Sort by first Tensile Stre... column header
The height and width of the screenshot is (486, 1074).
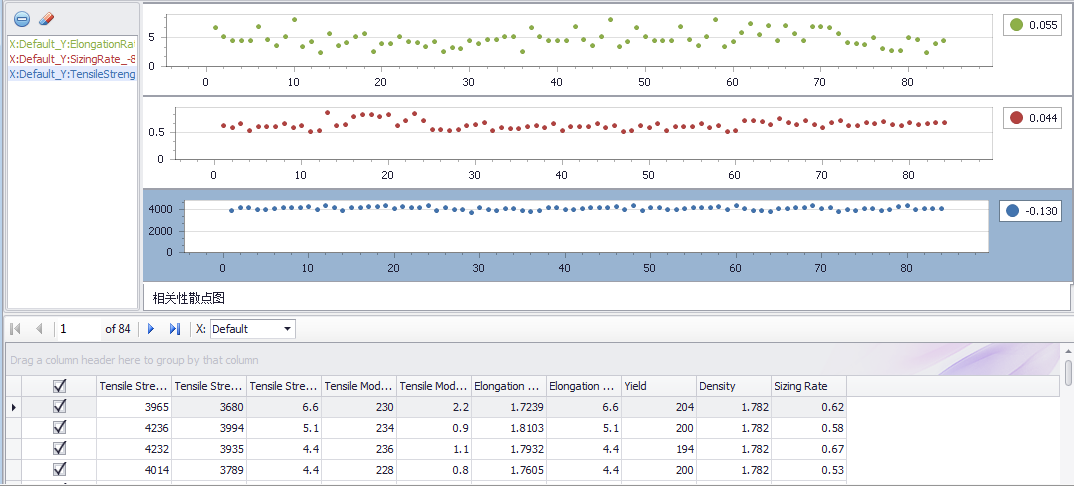(x=134, y=386)
